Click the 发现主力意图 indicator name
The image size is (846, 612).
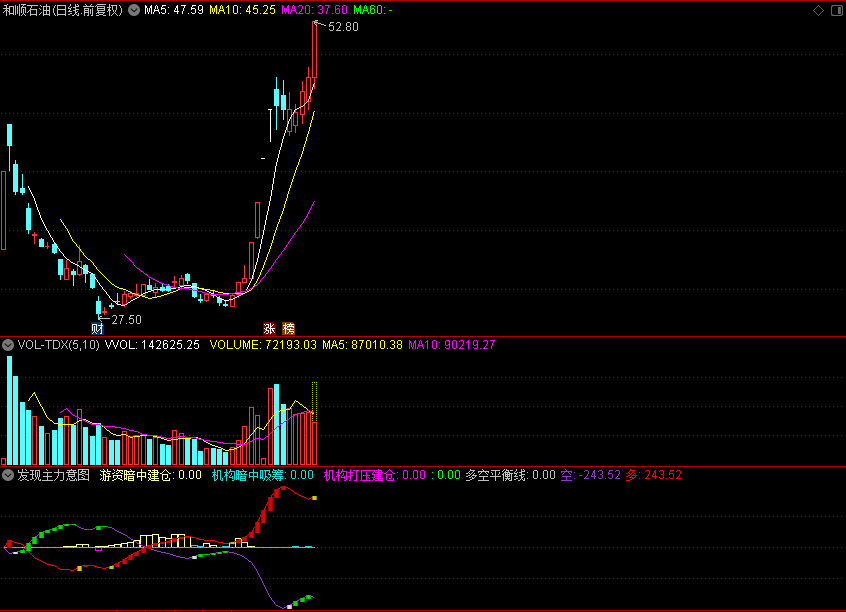tap(53, 476)
